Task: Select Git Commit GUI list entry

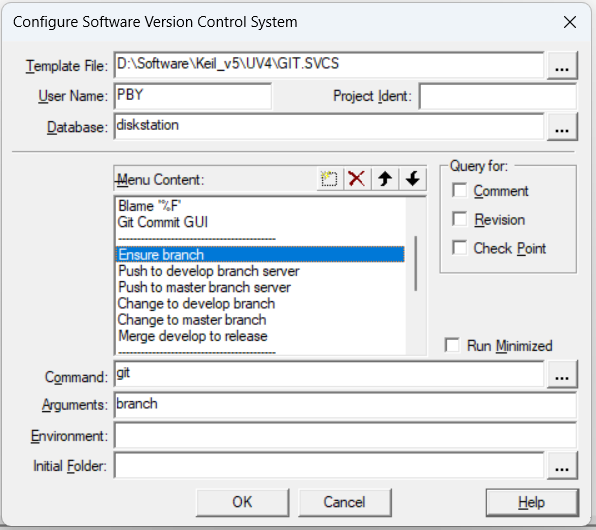Action: 260,222
